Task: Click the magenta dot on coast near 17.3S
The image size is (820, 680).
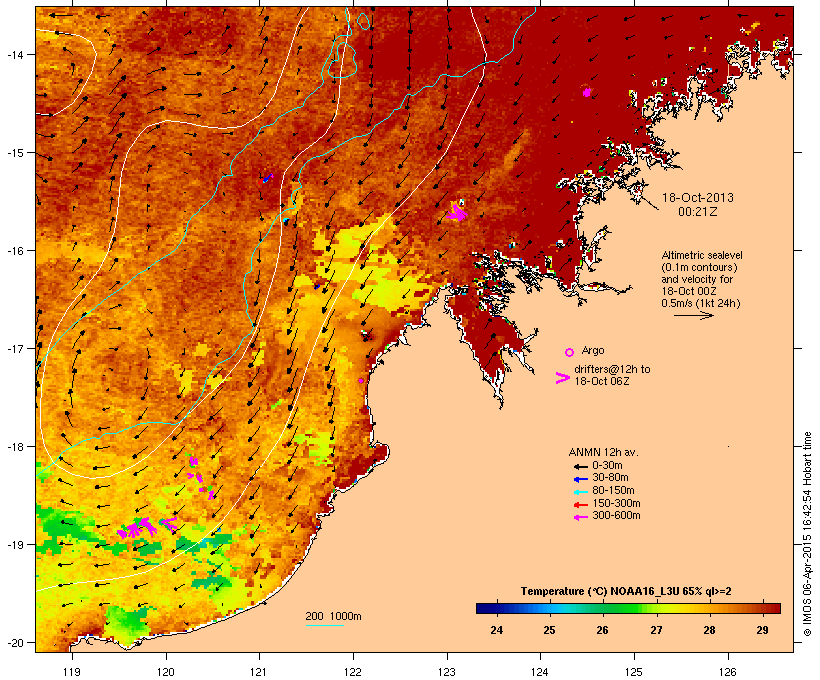Action: pyautogui.click(x=361, y=381)
